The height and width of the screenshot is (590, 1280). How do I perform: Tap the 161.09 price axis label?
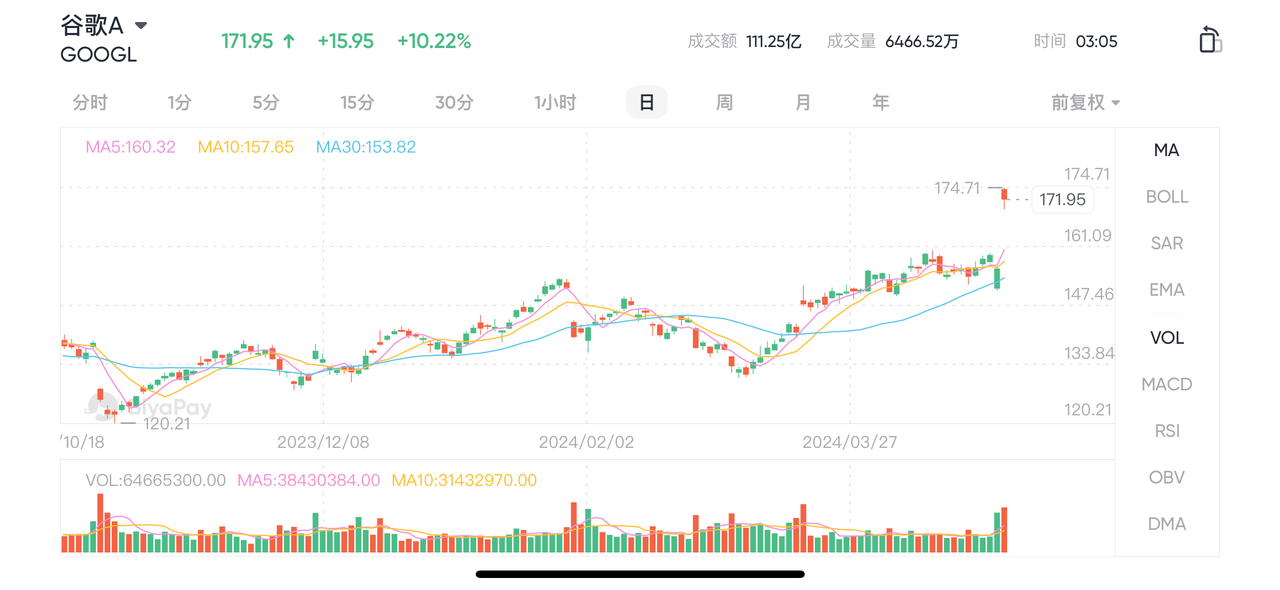point(1088,236)
